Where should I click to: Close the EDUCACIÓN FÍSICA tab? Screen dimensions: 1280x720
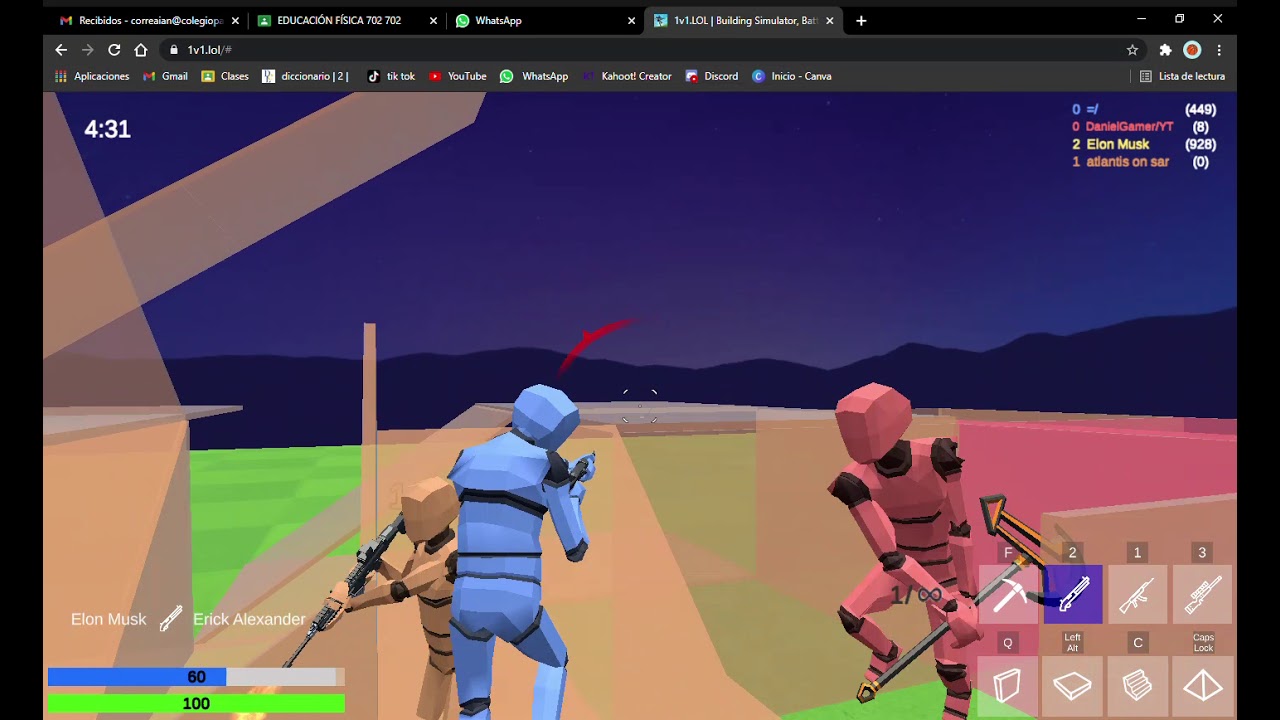433,20
